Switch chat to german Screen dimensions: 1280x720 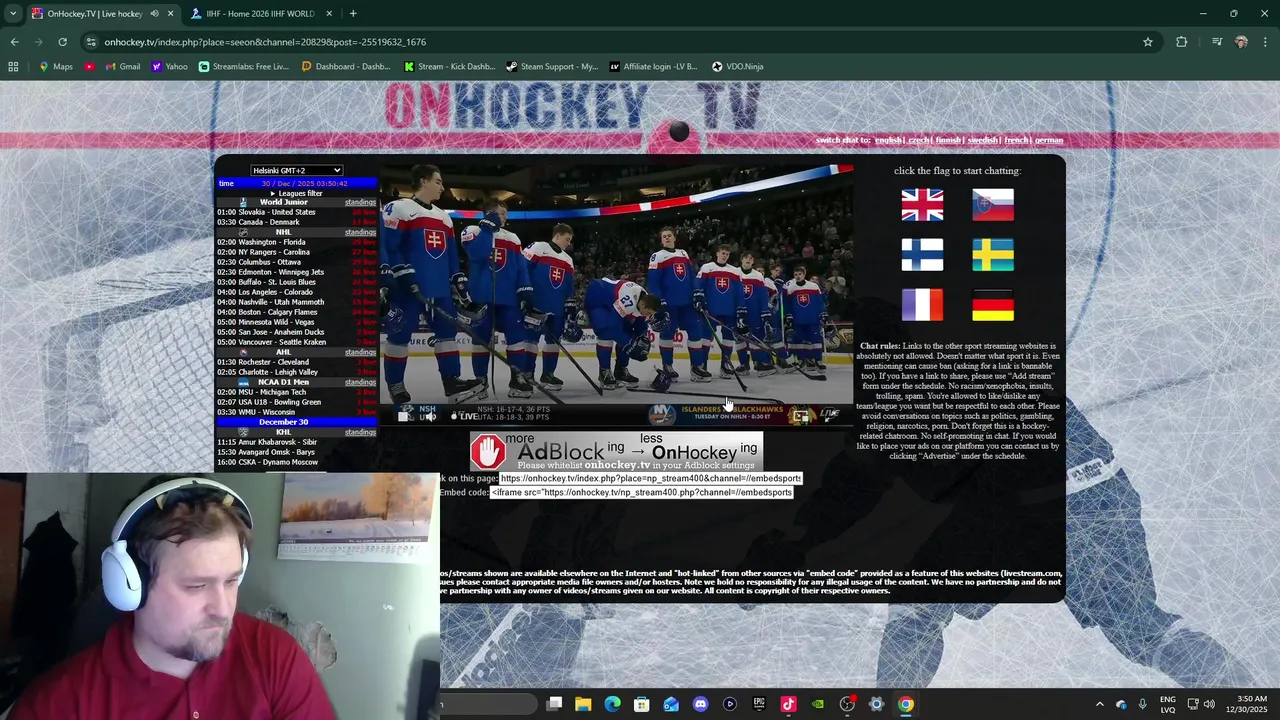1049,140
